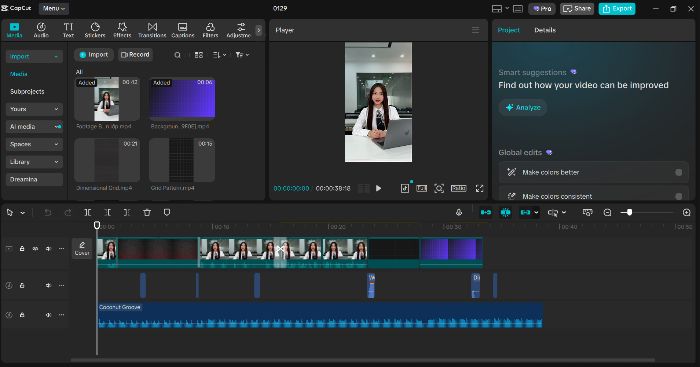Lock the main video track
This screenshot has height=367, width=700.
pos(22,249)
